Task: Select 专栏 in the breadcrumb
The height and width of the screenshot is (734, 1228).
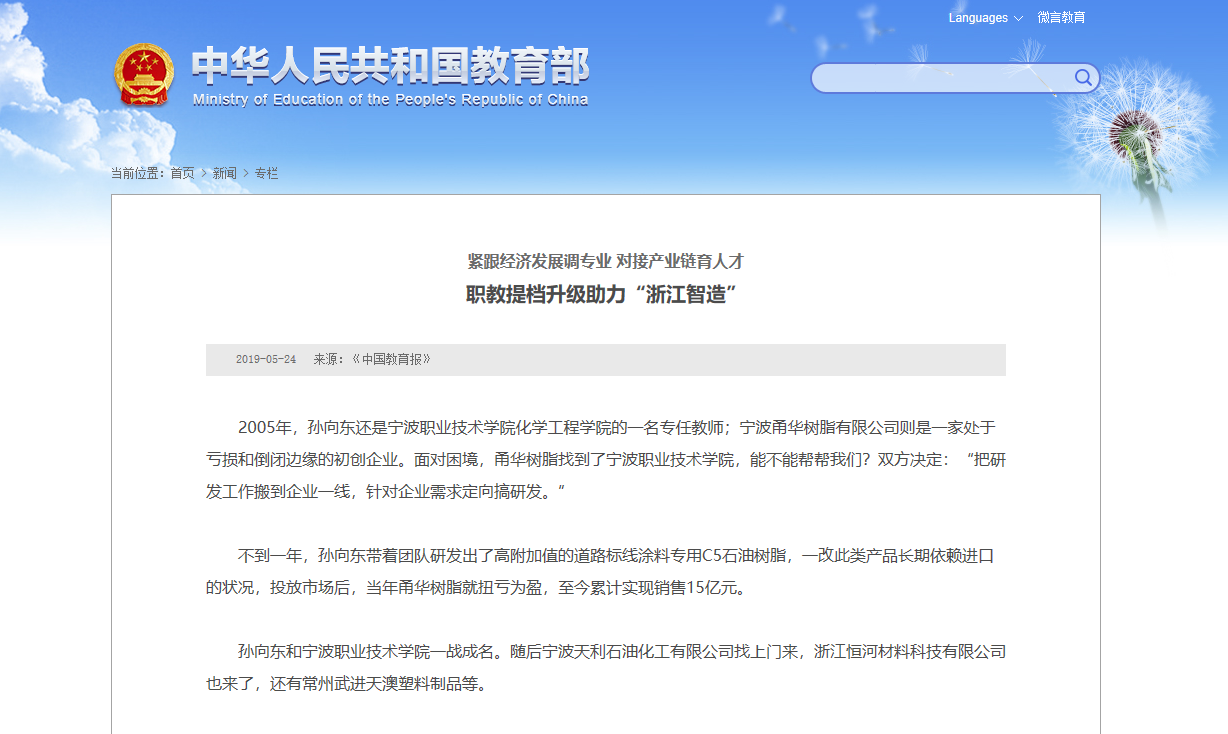Action: [x=266, y=174]
